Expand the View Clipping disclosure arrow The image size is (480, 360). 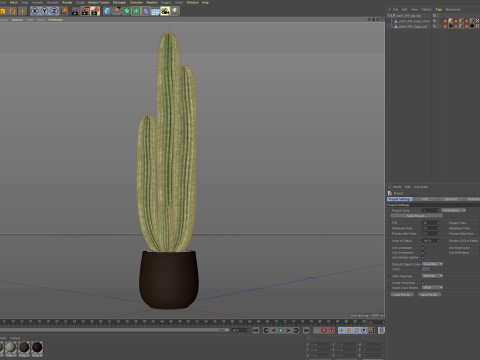pyautogui.click(x=389, y=276)
